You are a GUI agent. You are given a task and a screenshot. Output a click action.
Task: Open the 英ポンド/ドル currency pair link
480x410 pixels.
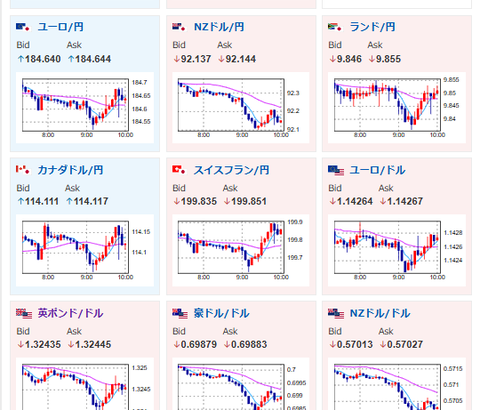[x=70, y=313]
